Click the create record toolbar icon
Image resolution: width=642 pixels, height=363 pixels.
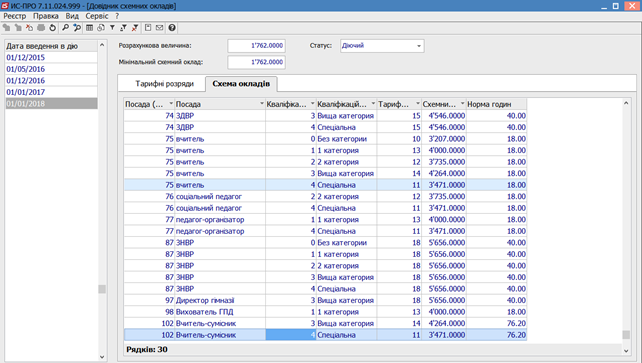7,28
